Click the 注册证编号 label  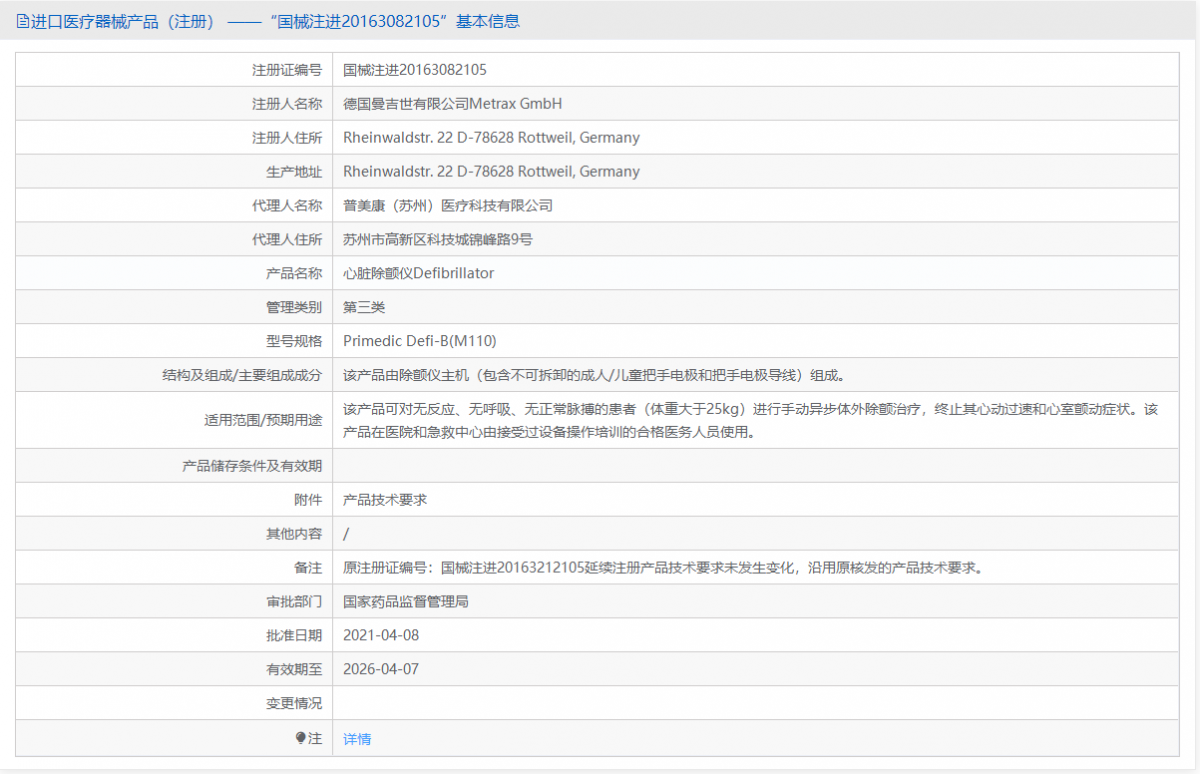(x=287, y=70)
